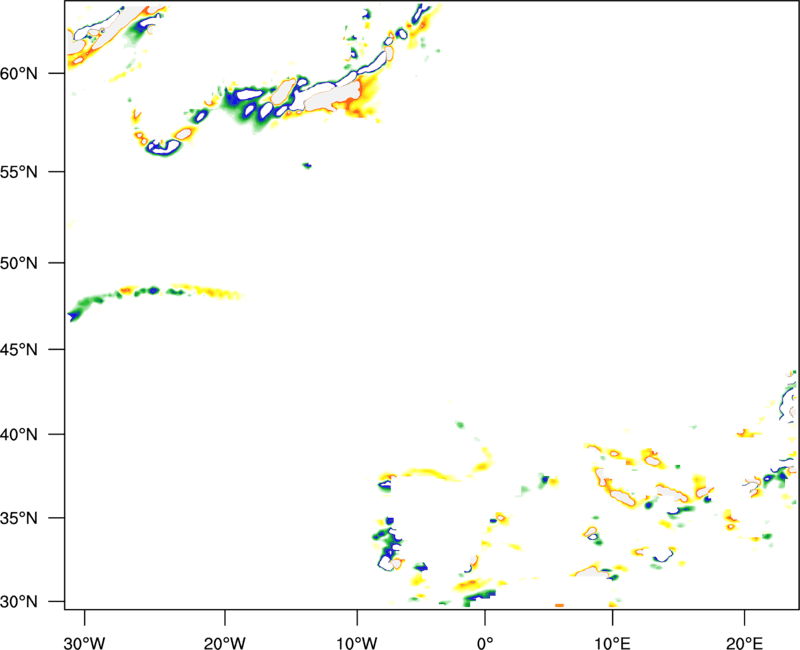The height and width of the screenshot is (650, 800).
Task: Click the 30°N latitude axis label
Action: tap(19, 602)
